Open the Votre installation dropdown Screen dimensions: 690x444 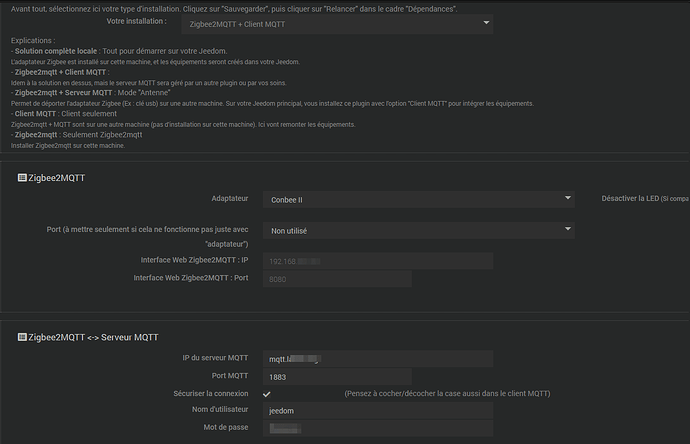pyautogui.click(x=338, y=23)
